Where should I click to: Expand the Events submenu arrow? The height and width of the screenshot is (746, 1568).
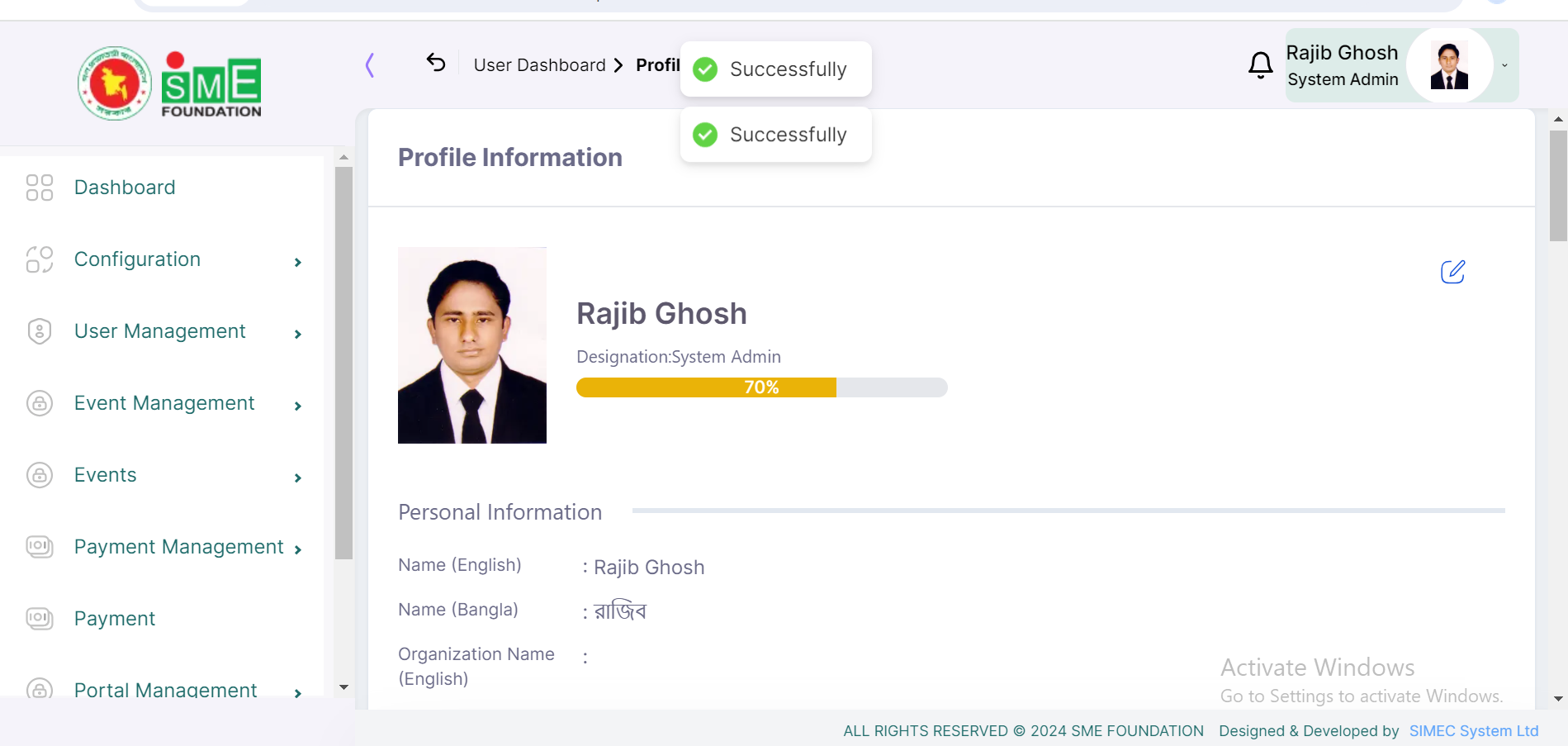point(298,478)
